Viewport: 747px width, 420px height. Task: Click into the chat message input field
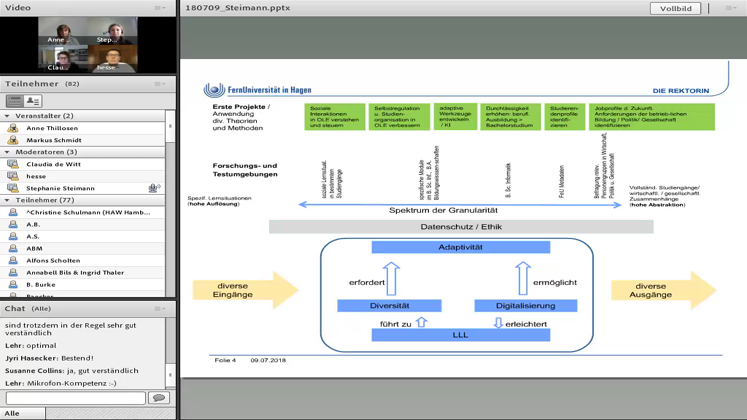tap(75, 398)
